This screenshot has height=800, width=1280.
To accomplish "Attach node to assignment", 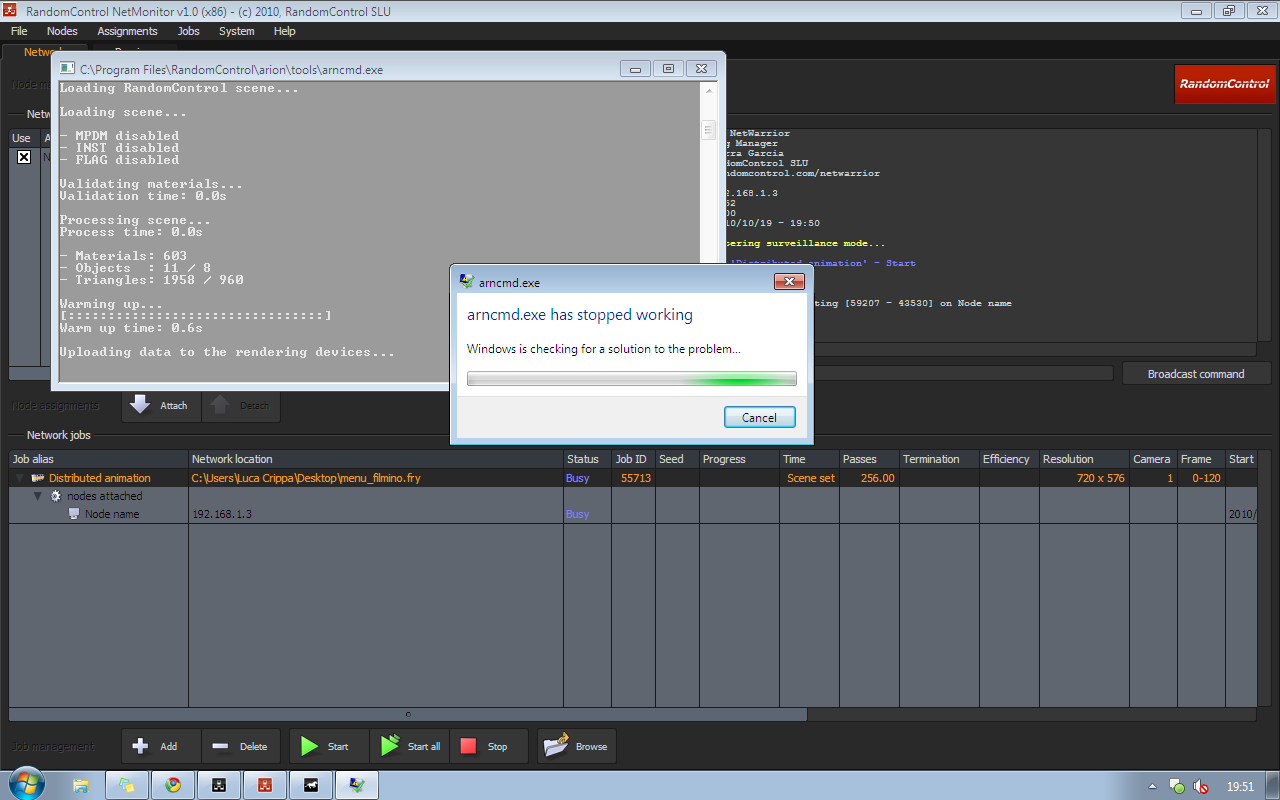I will click(x=161, y=405).
